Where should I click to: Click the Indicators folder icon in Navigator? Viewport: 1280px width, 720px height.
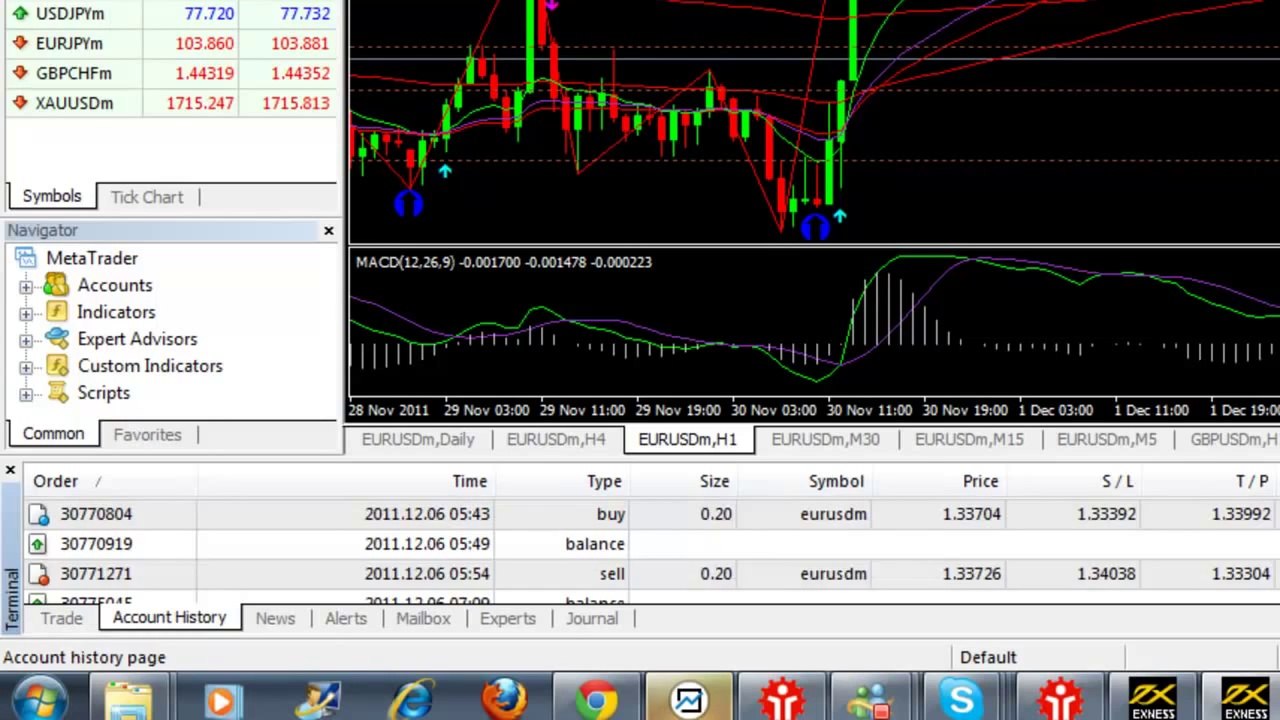tap(57, 313)
